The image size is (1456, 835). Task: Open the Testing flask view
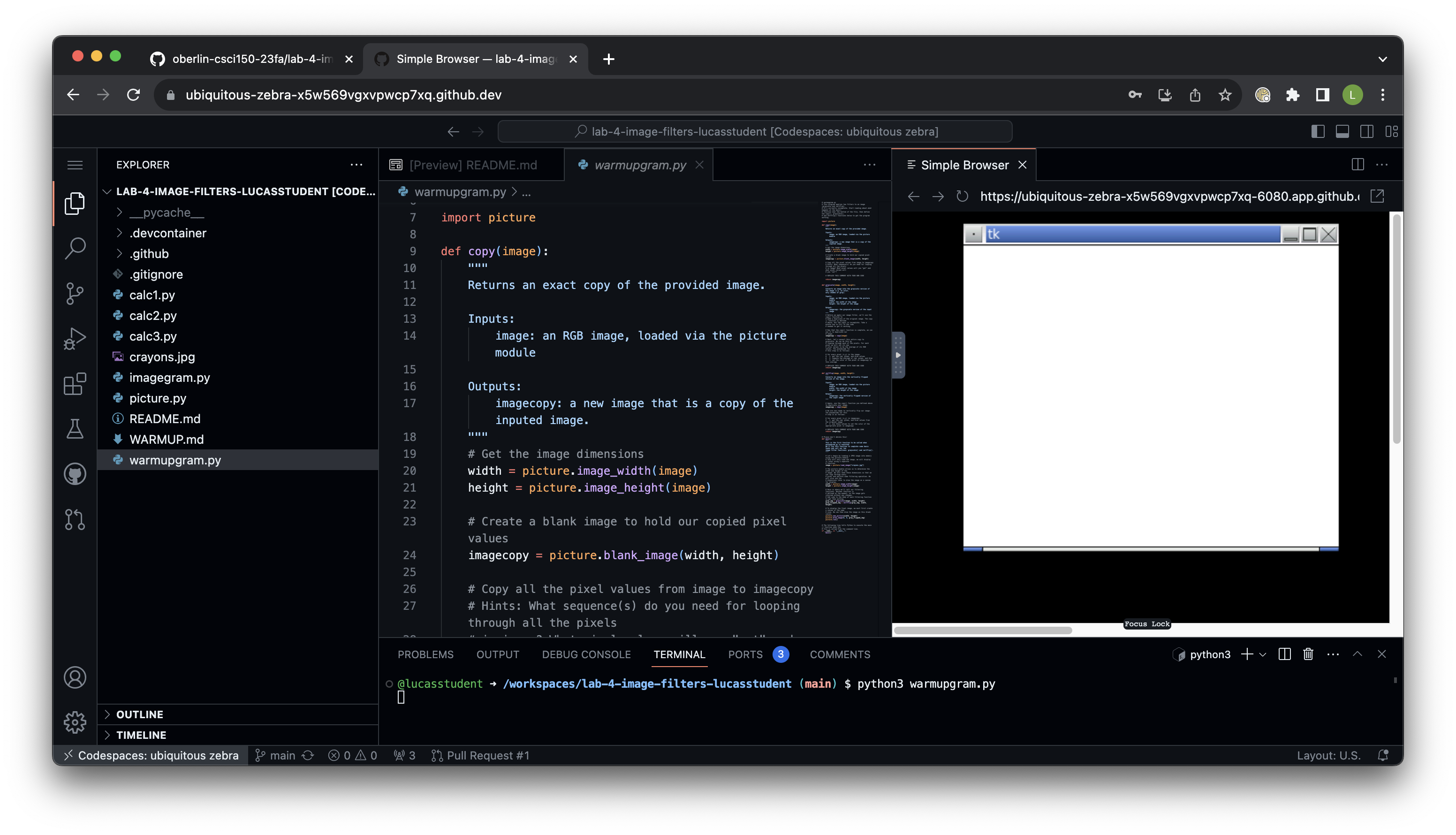click(x=75, y=429)
